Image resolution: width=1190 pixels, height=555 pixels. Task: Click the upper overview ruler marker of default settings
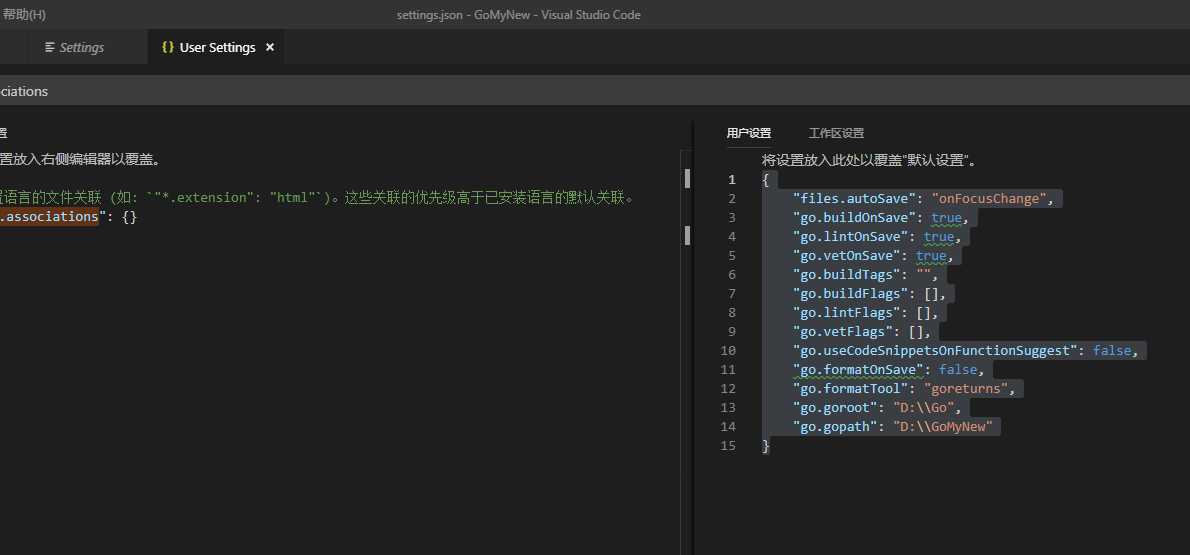(x=688, y=179)
